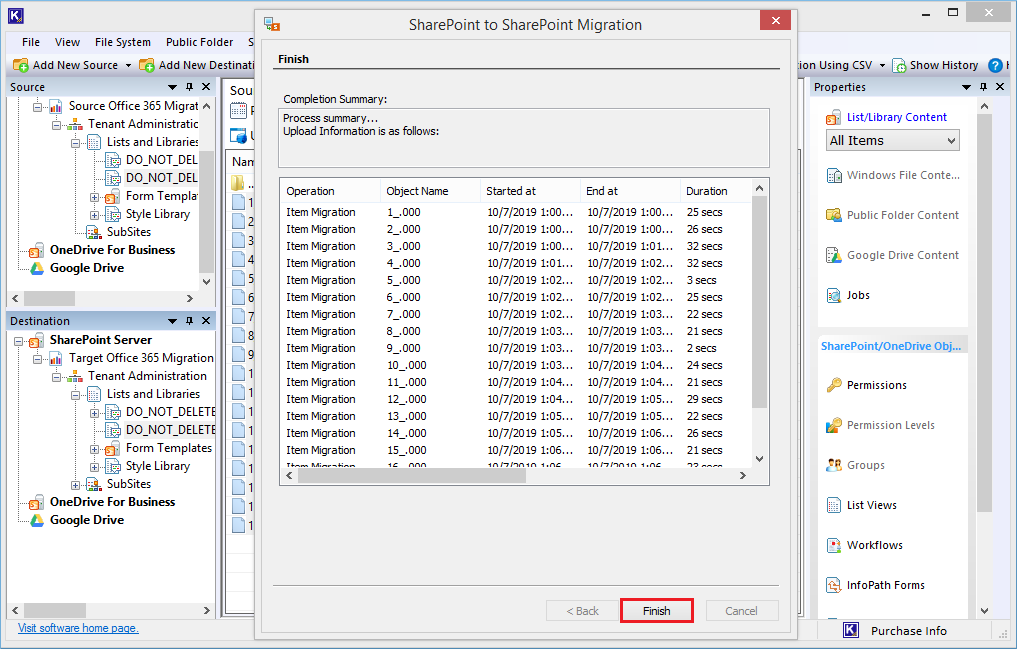Sort by Duration column header
This screenshot has height=649, width=1017.
[x=716, y=191]
